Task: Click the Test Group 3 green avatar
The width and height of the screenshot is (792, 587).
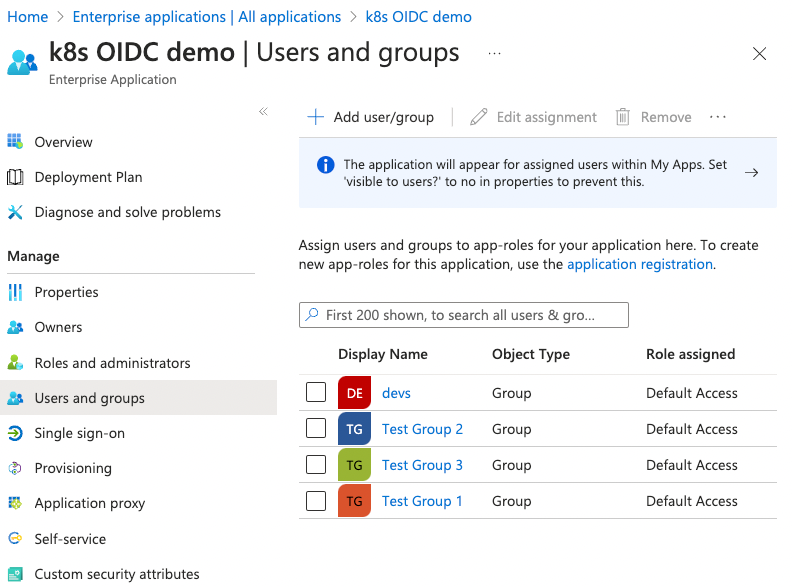Action: 354,465
